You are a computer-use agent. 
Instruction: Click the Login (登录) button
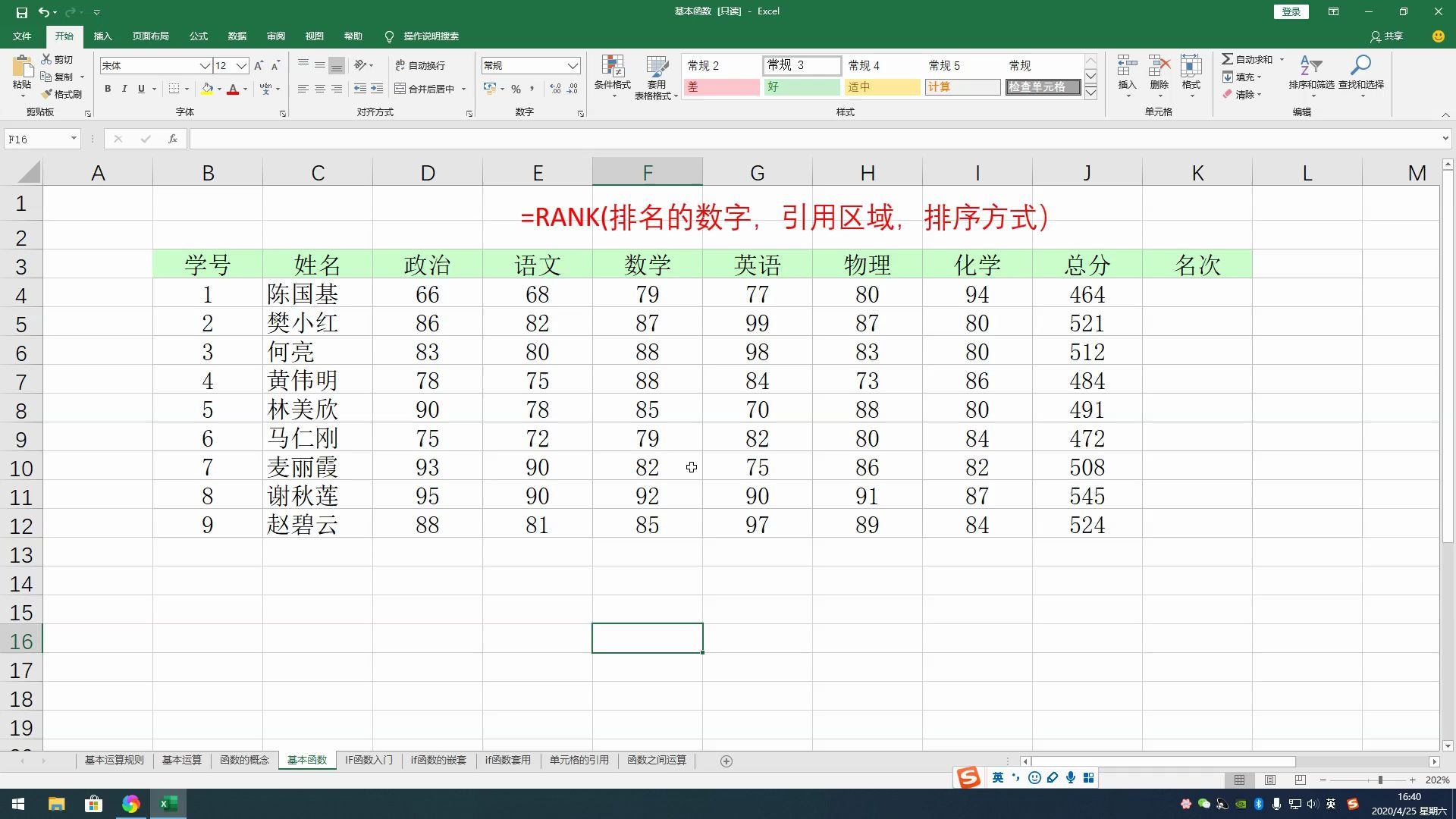(1291, 11)
